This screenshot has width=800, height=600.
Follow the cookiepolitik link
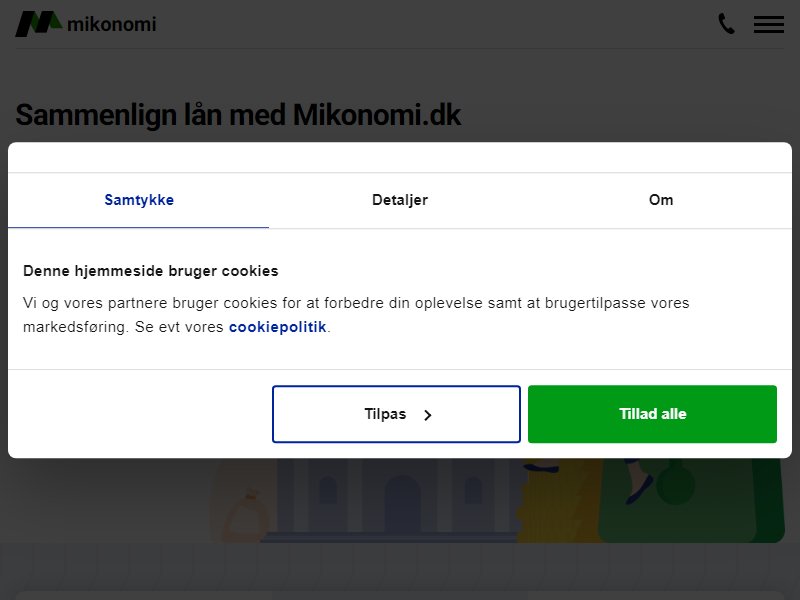[278, 327]
